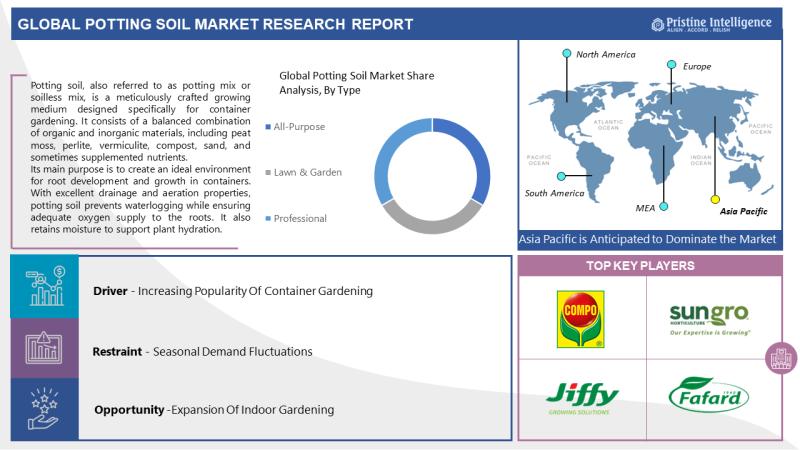Click the MEA label
This screenshot has height=450, width=800.
[645, 208]
